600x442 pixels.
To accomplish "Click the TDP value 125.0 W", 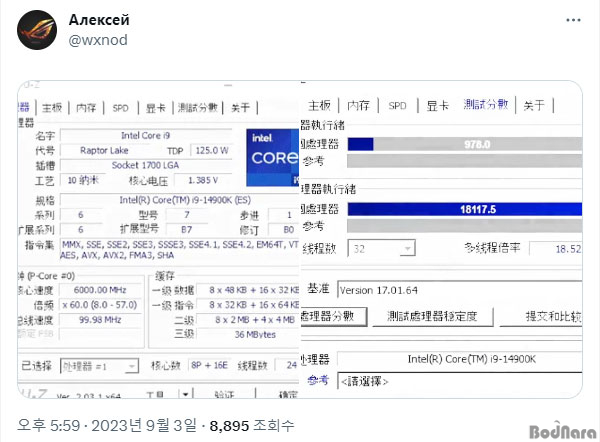I will pyautogui.click(x=212, y=150).
